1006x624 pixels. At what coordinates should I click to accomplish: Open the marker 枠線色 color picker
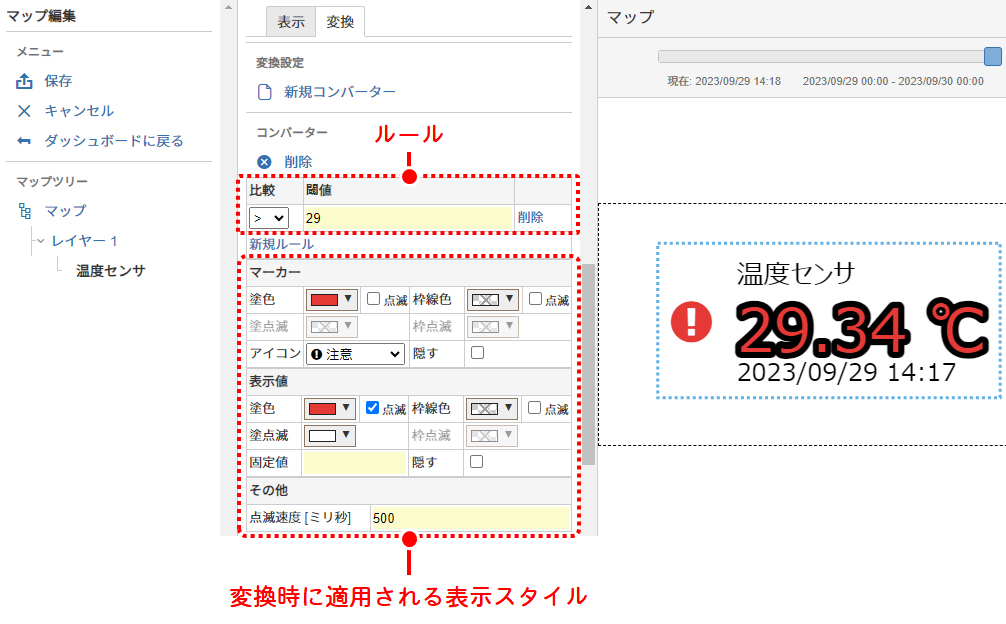point(492,299)
